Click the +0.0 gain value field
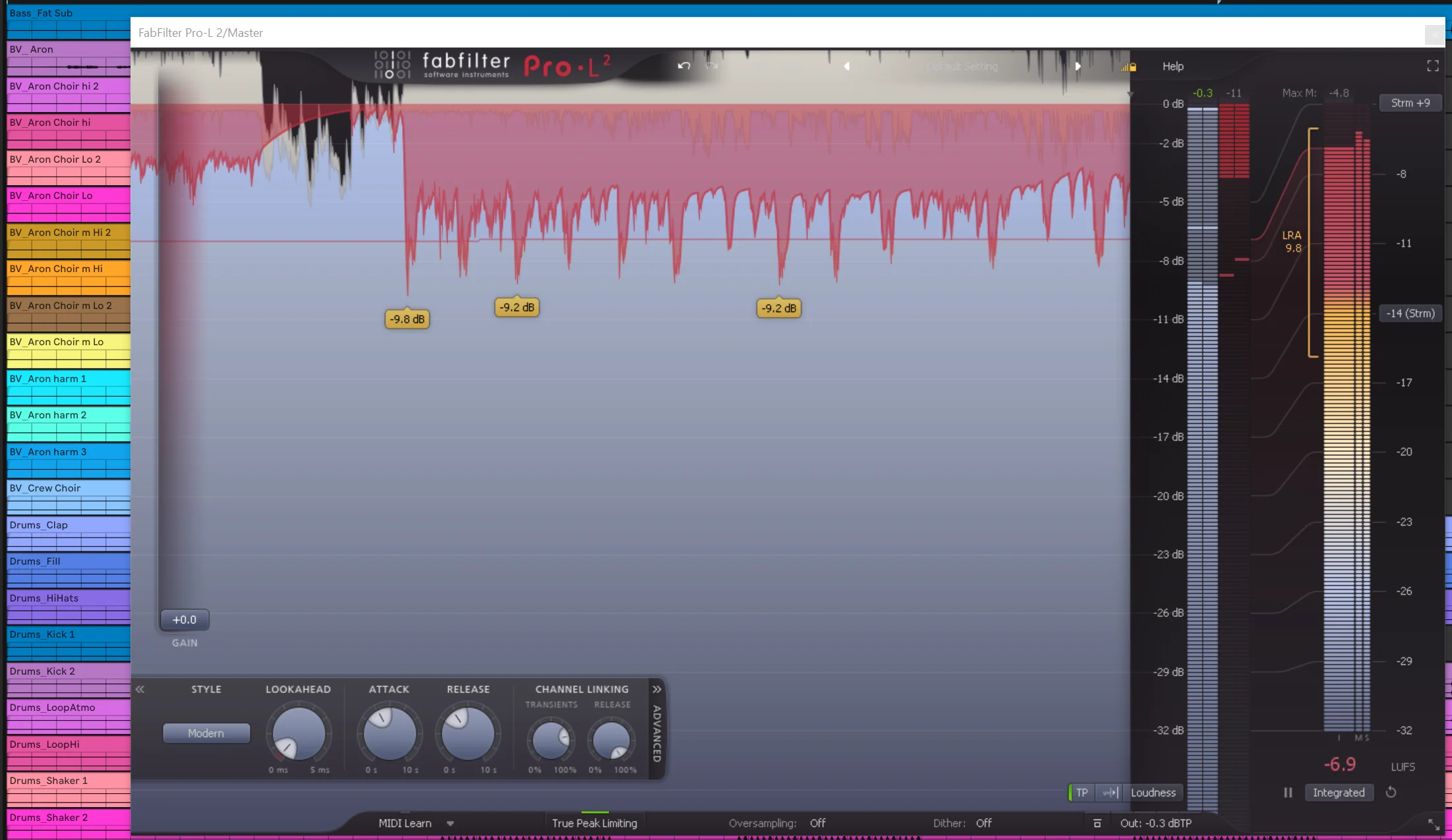Screen dimensions: 1452x840 [x=185, y=619]
